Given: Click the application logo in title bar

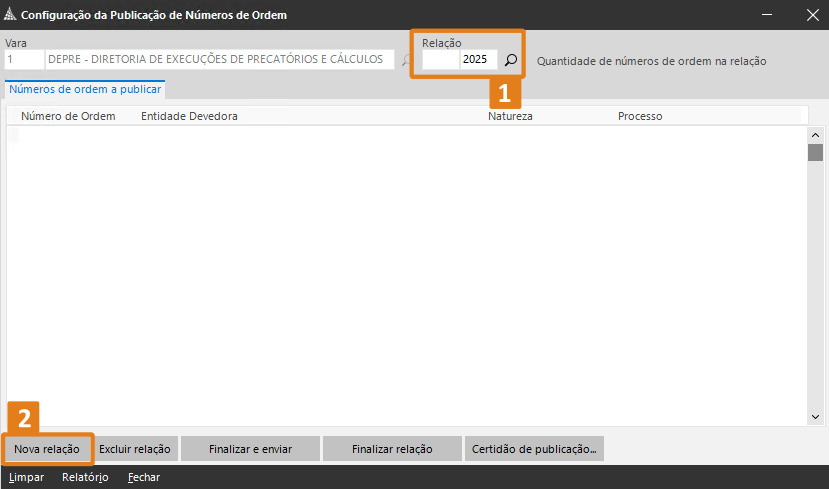Looking at the screenshot, I should pos(10,14).
